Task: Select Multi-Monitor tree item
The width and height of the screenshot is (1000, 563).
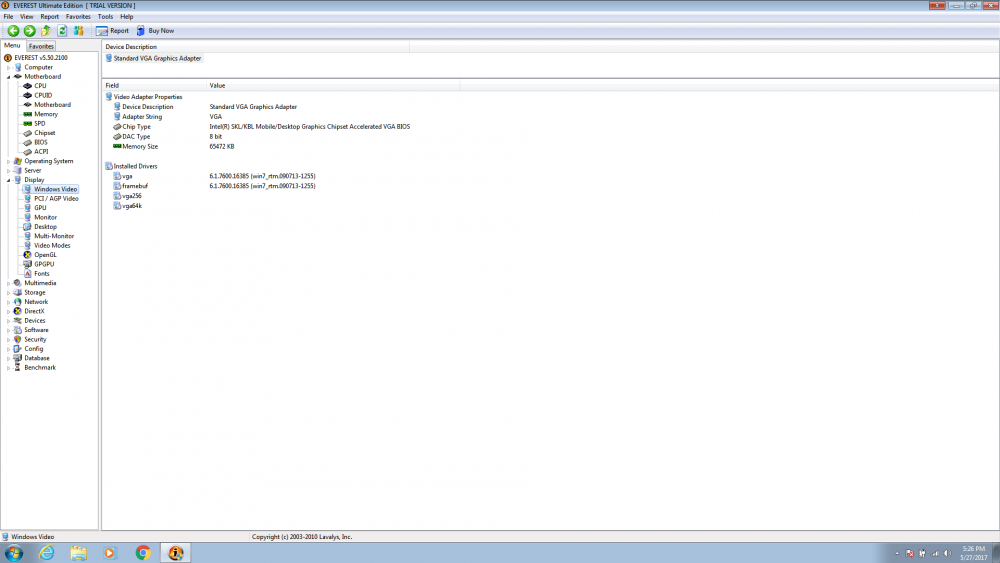Action: (x=54, y=236)
